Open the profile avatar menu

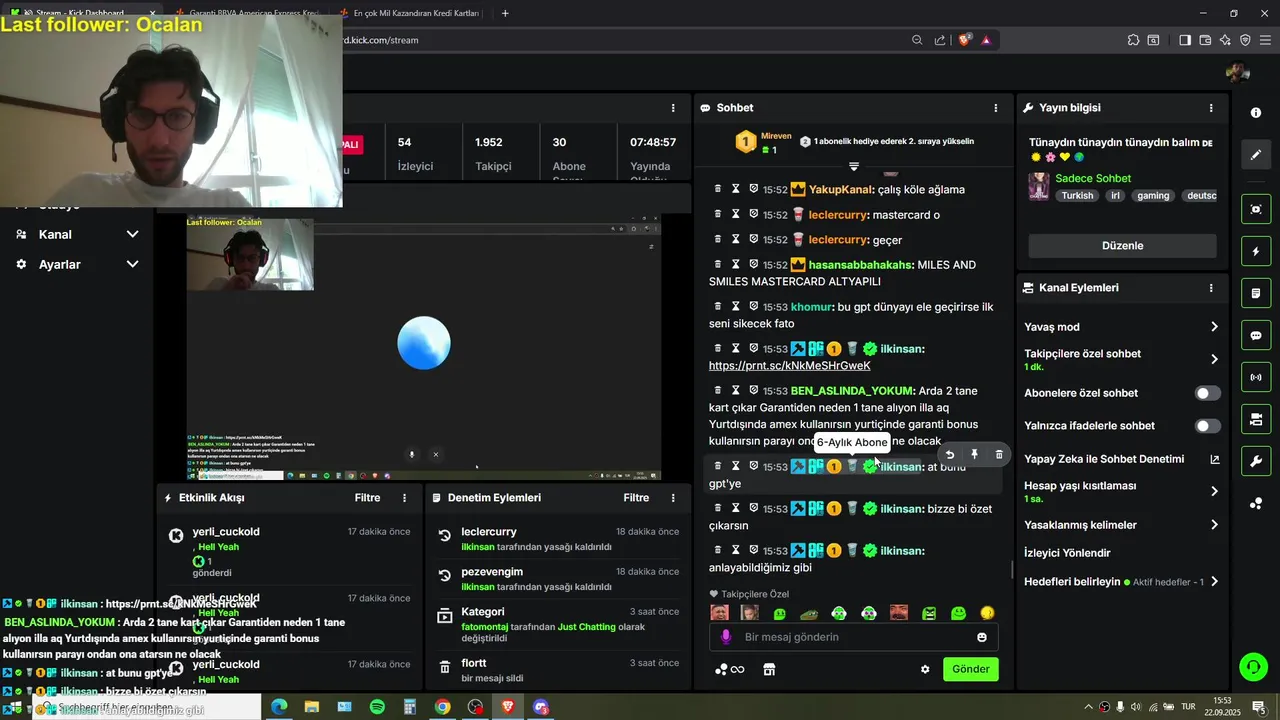point(1238,72)
